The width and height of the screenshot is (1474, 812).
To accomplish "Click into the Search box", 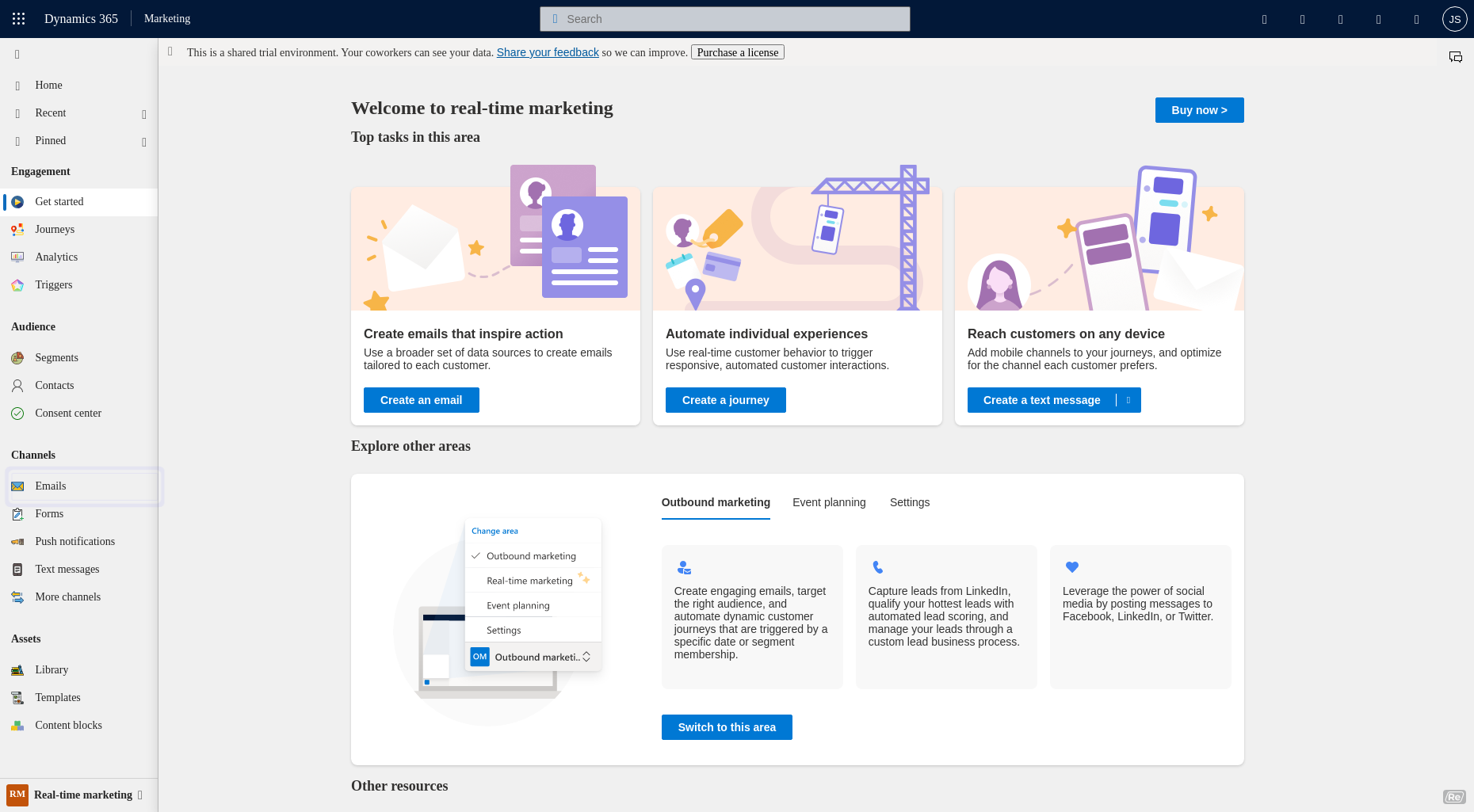I will click(724, 19).
